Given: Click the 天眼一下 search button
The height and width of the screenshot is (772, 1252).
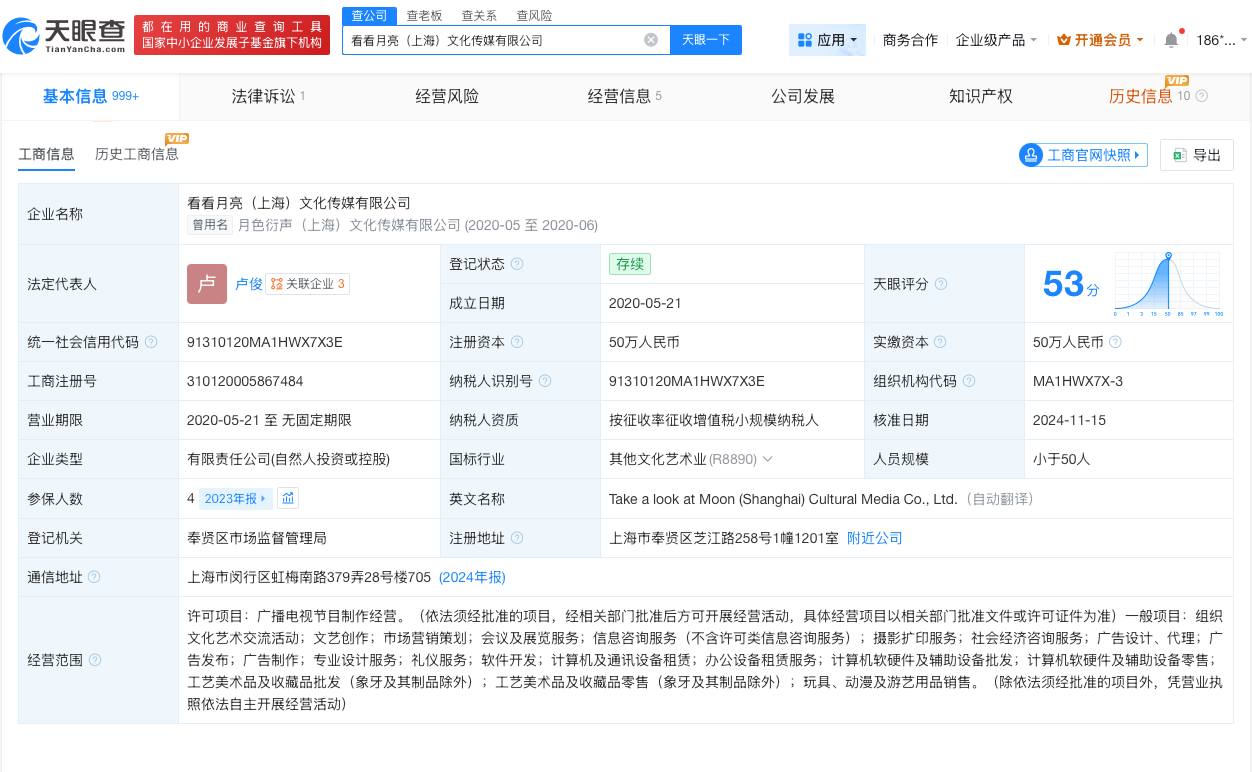Looking at the screenshot, I should pyautogui.click(x=706, y=39).
